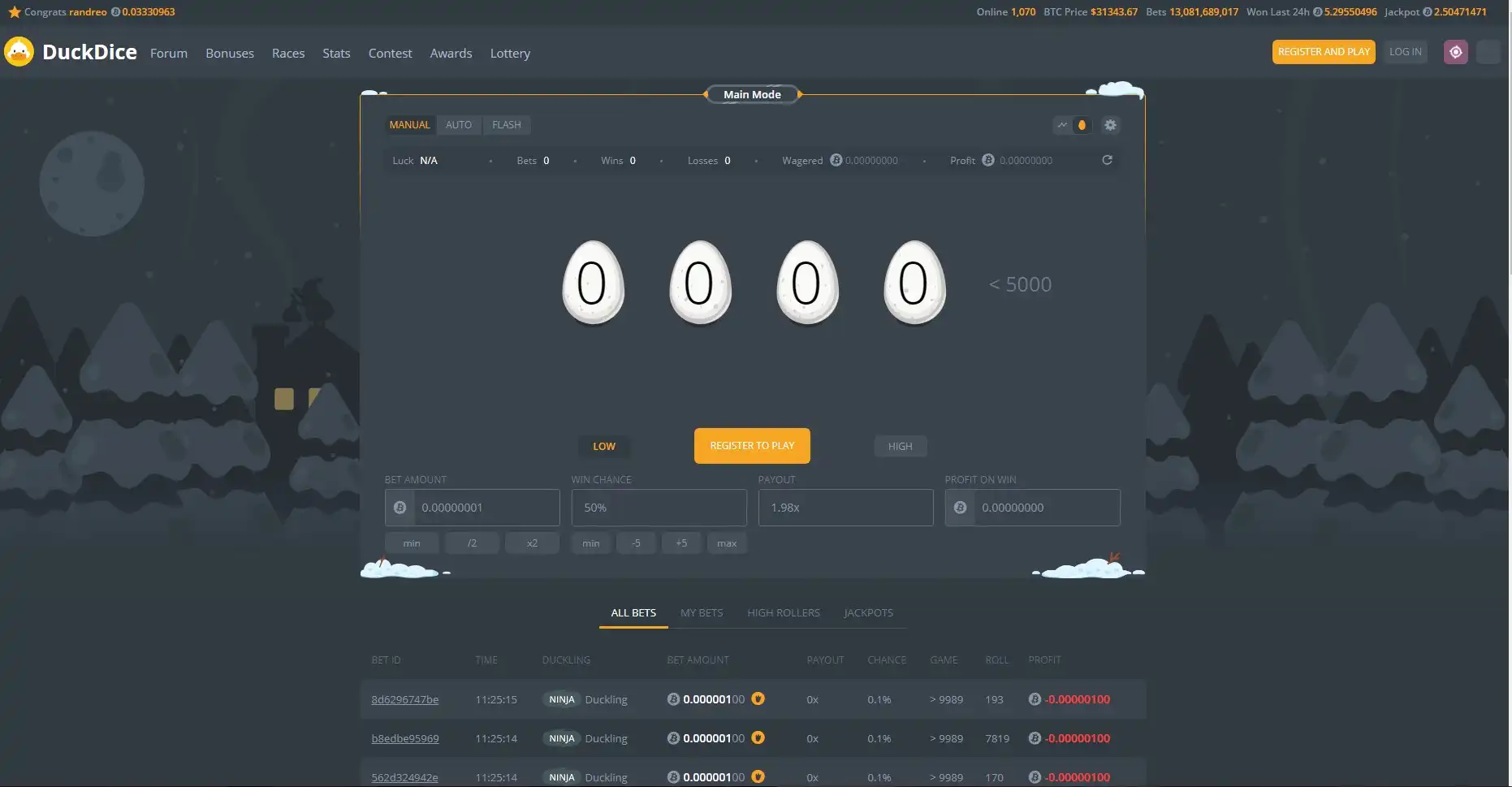1512x787 pixels.
Task: Click NINJA Duckling user in 11:25:15 row
Action: click(x=585, y=699)
